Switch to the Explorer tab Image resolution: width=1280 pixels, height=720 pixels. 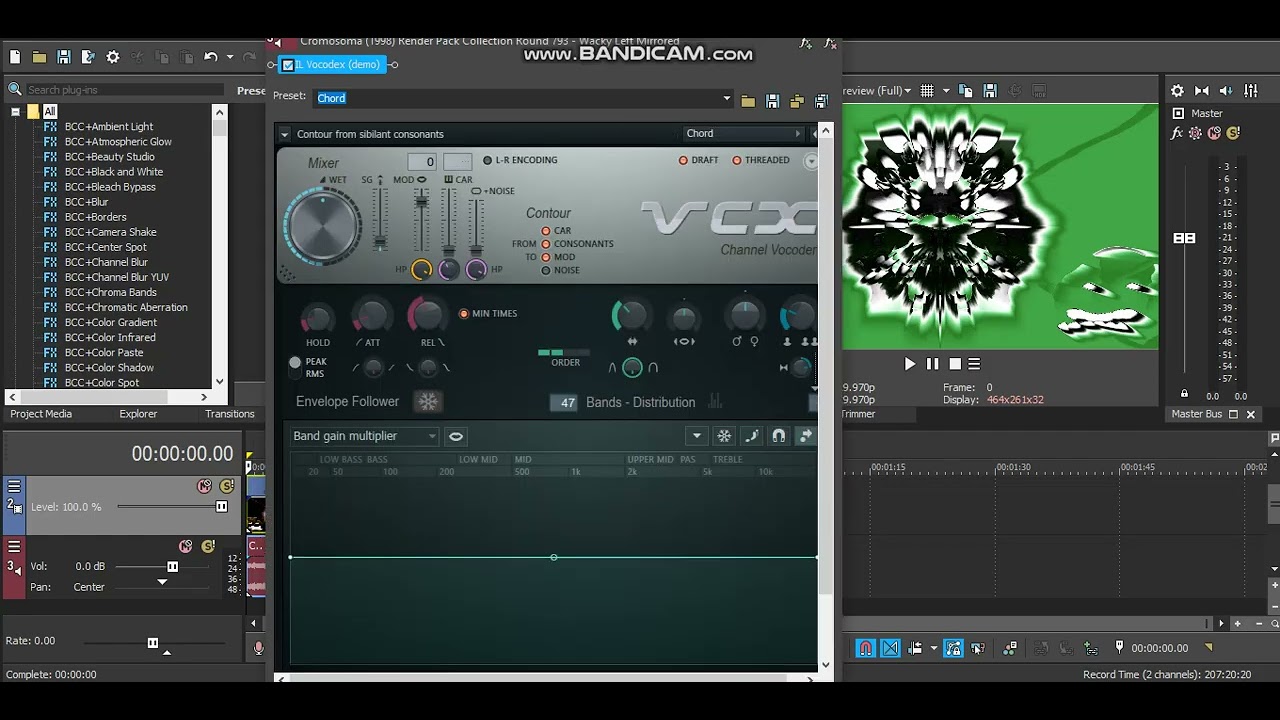coord(138,414)
